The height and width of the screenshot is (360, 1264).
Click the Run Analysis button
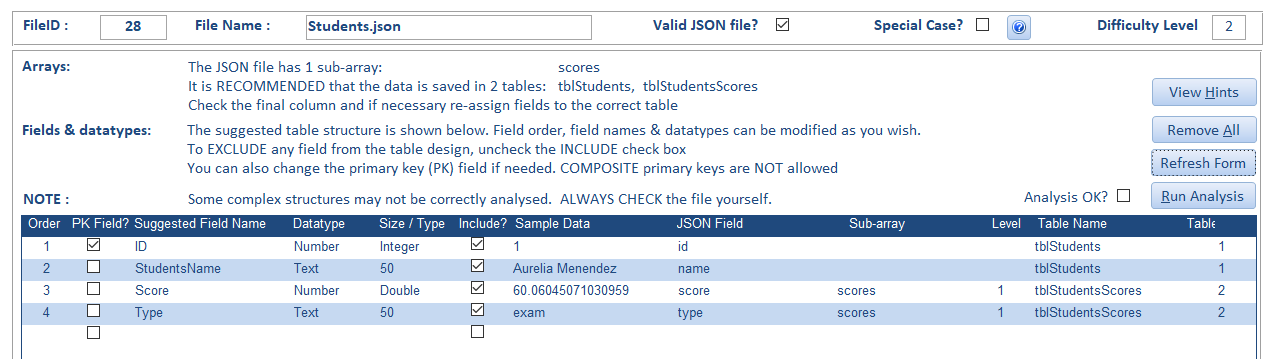point(1203,196)
